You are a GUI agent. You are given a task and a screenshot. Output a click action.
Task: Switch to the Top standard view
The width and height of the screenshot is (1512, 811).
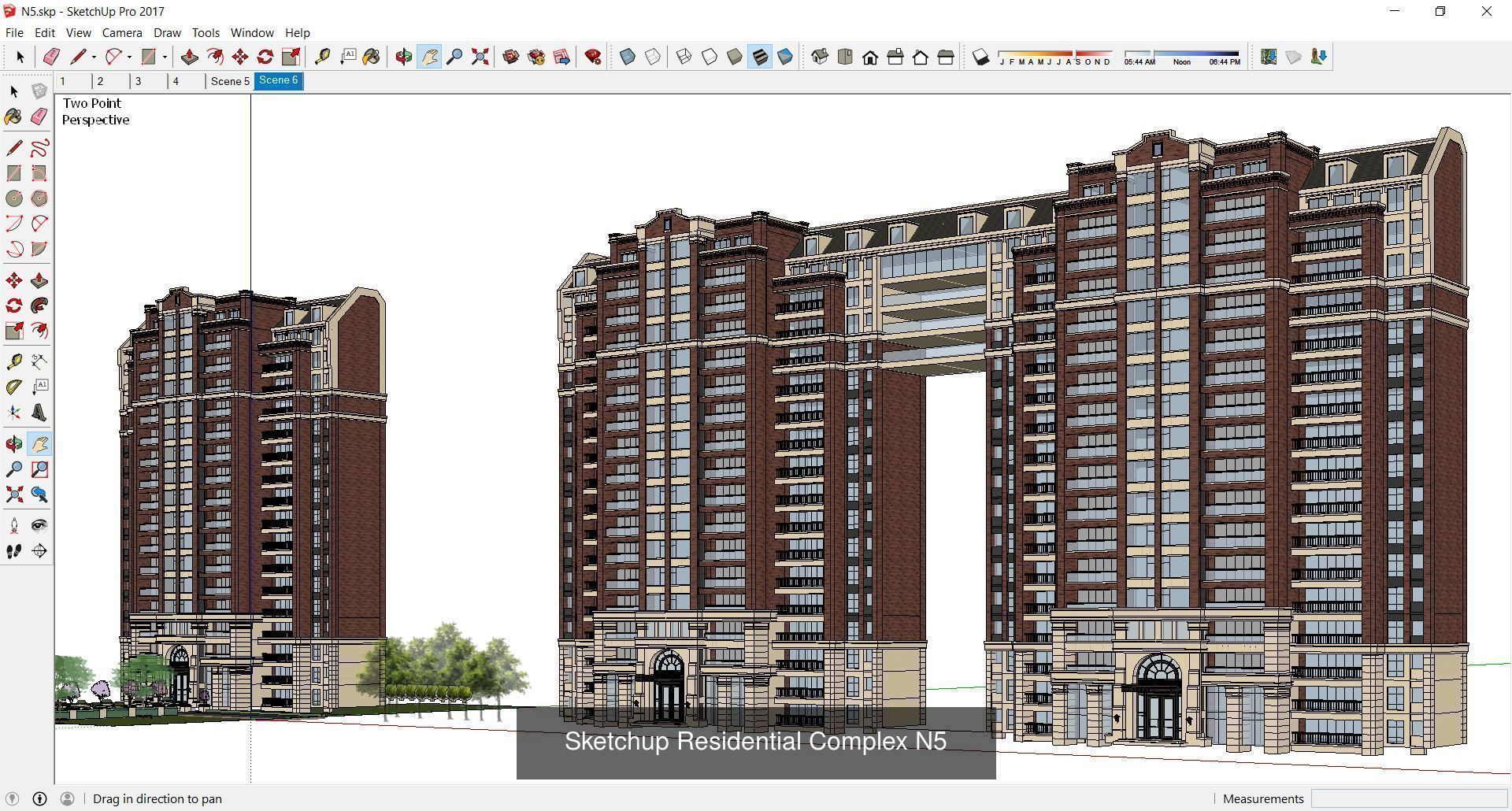tap(845, 56)
